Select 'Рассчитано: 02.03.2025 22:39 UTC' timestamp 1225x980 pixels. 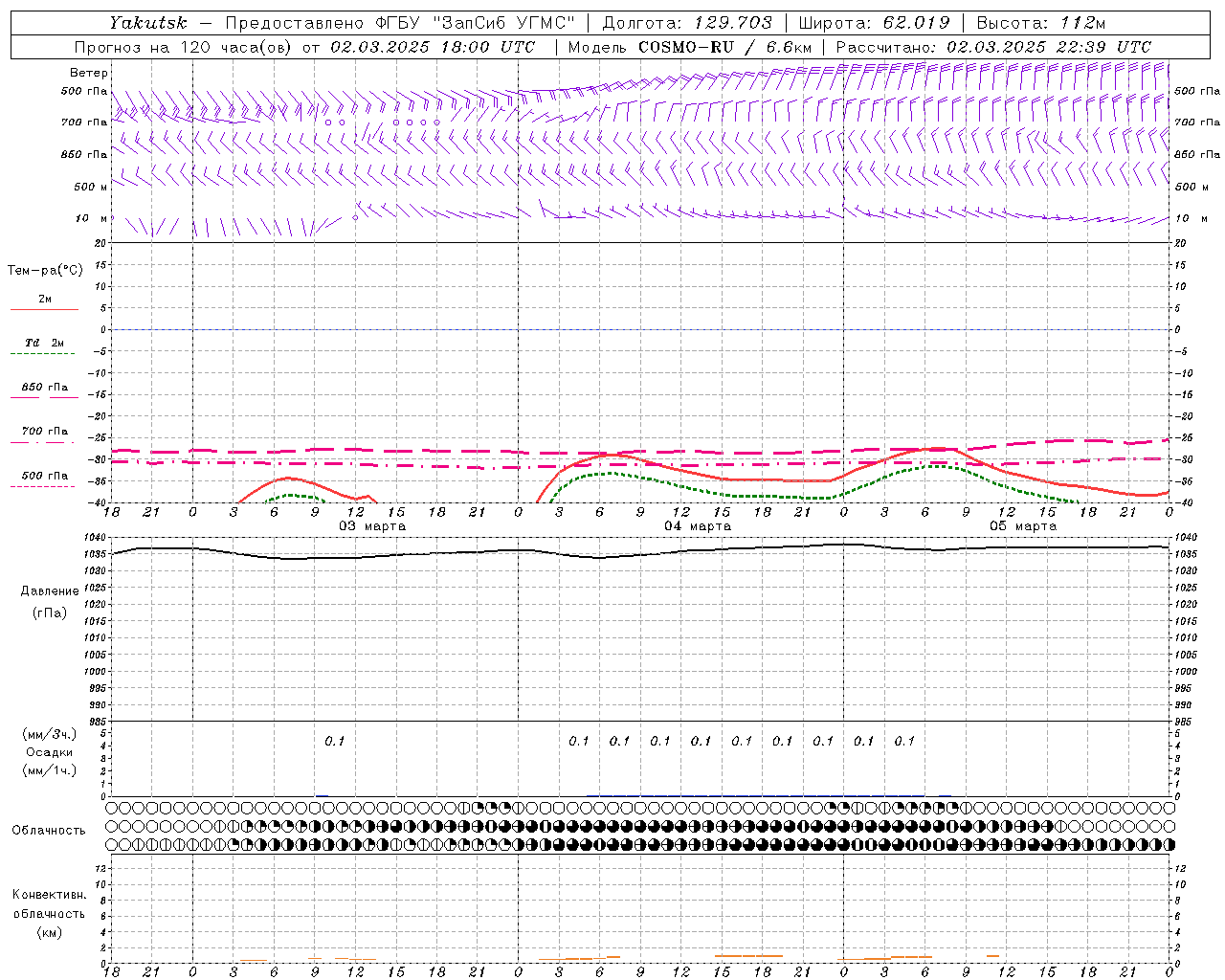pos(993,47)
